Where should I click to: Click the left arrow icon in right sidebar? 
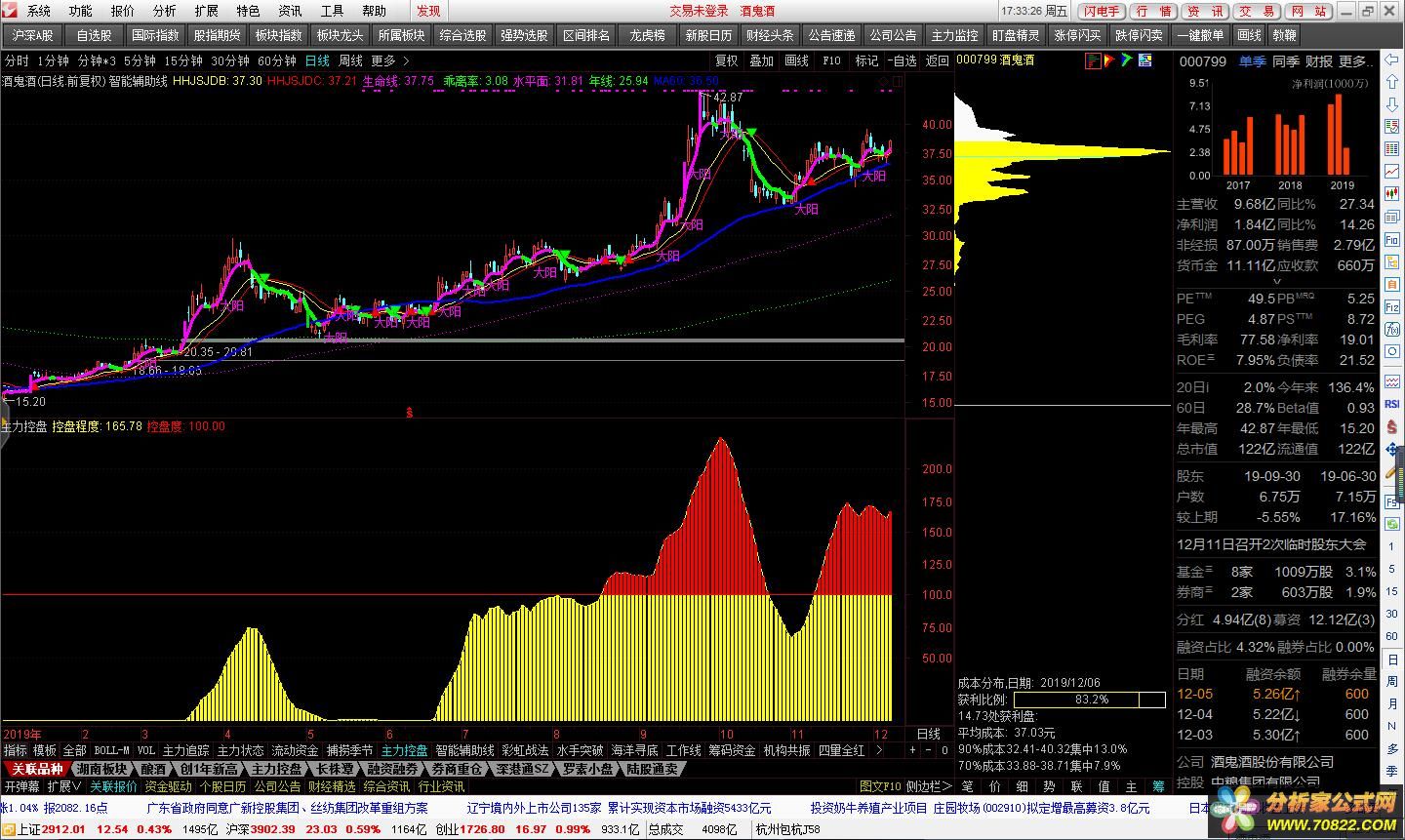1391,60
